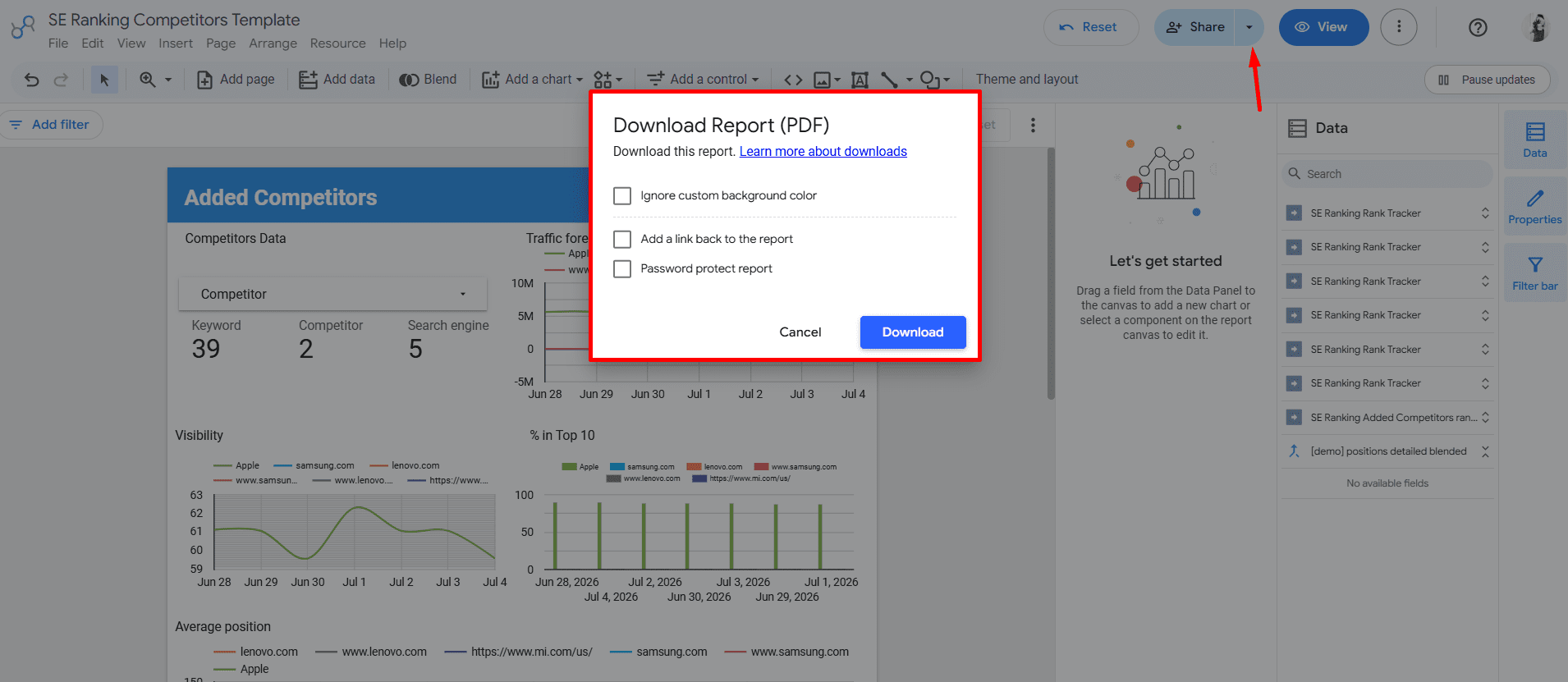
Task: Click the report title SE Ranking Competitors Template
Action: (174, 20)
